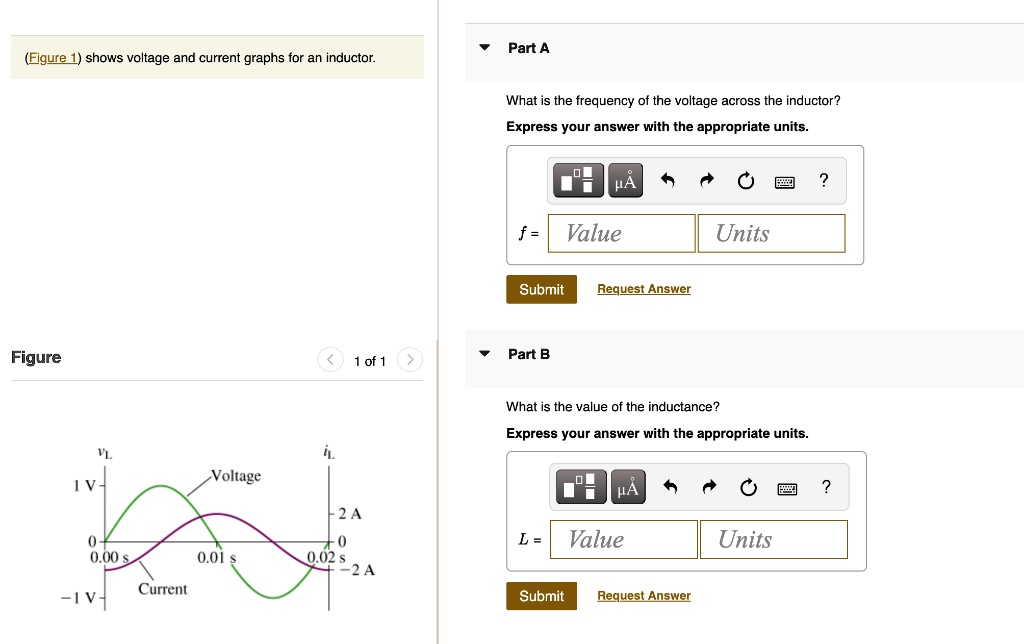Open the keyboard shortcuts icon in Part A toolbar
Image resolution: width=1024 pixels, height=644 pixels.
click(784, 181)
